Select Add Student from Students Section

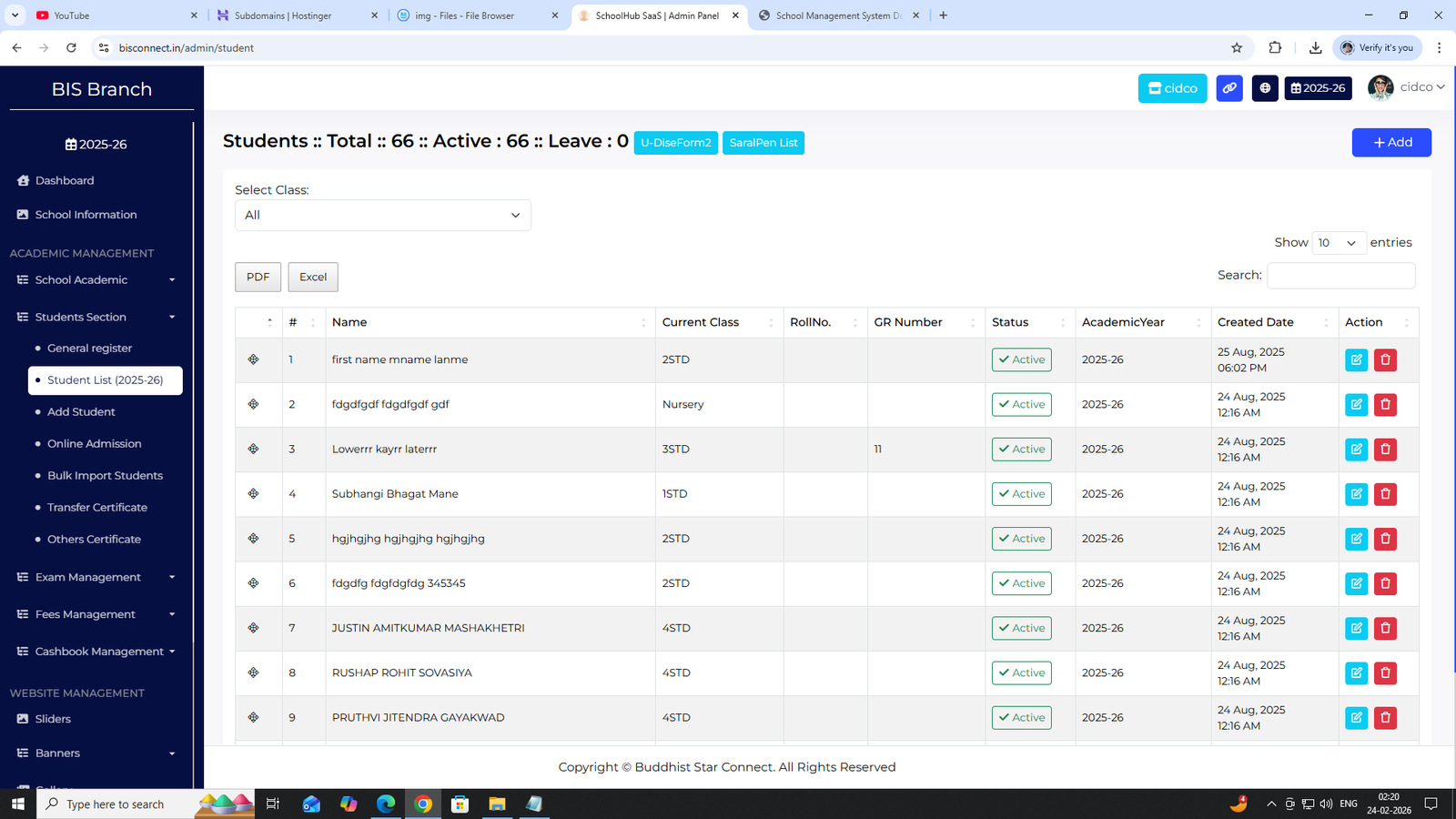pos(81,411)
